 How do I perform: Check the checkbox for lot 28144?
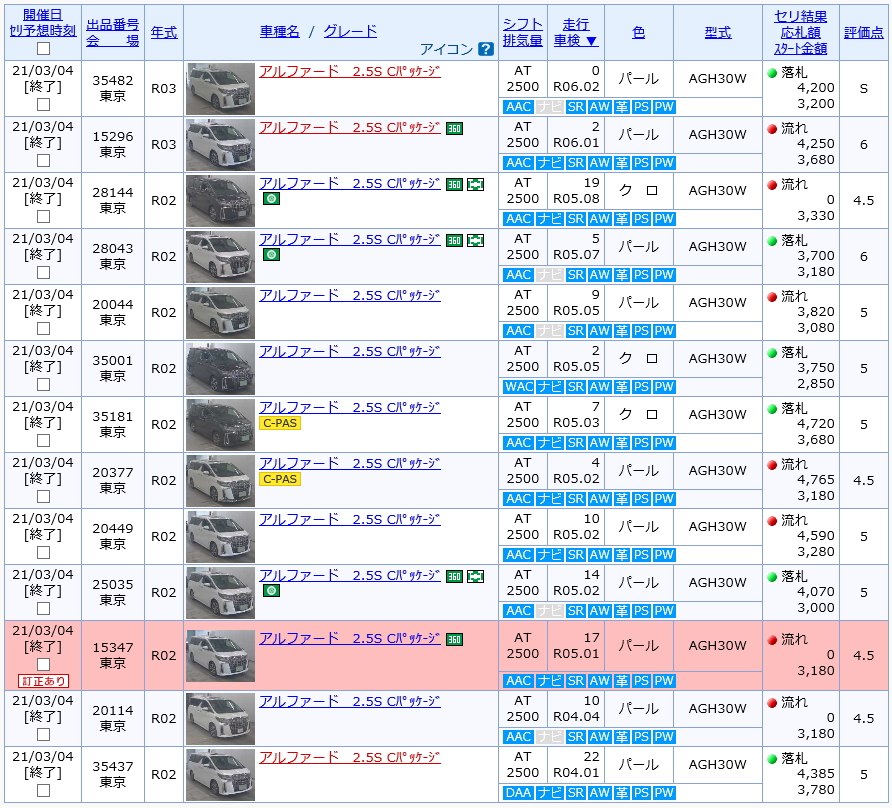43,217
